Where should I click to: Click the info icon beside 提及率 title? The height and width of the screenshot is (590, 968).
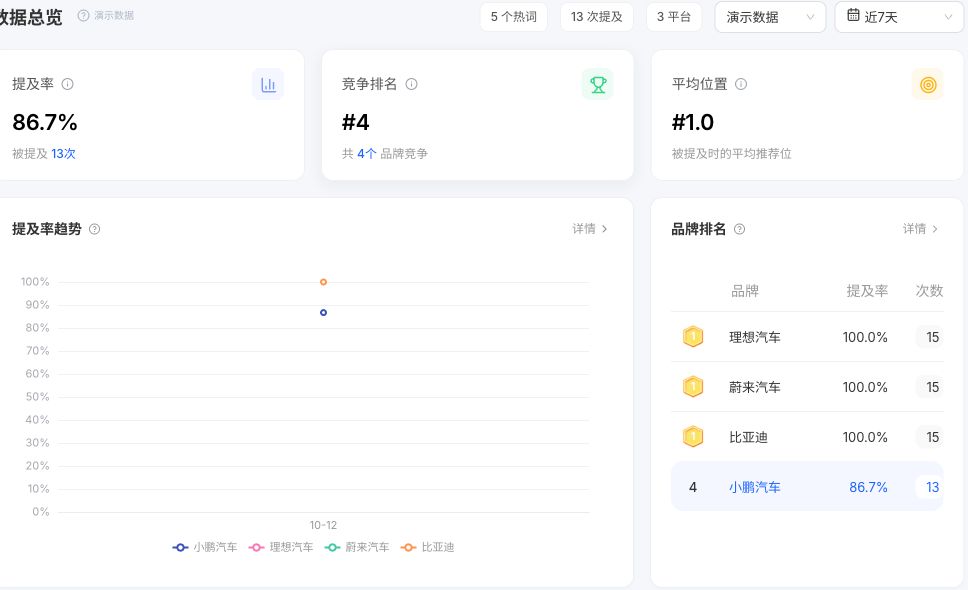pyautogui.click(x=68, y=84)
